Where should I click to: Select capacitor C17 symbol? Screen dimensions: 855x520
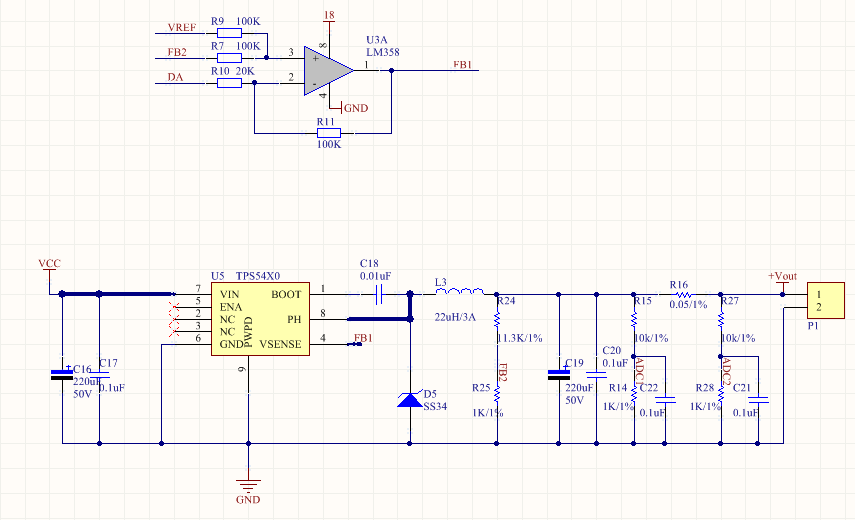[99, 375]
